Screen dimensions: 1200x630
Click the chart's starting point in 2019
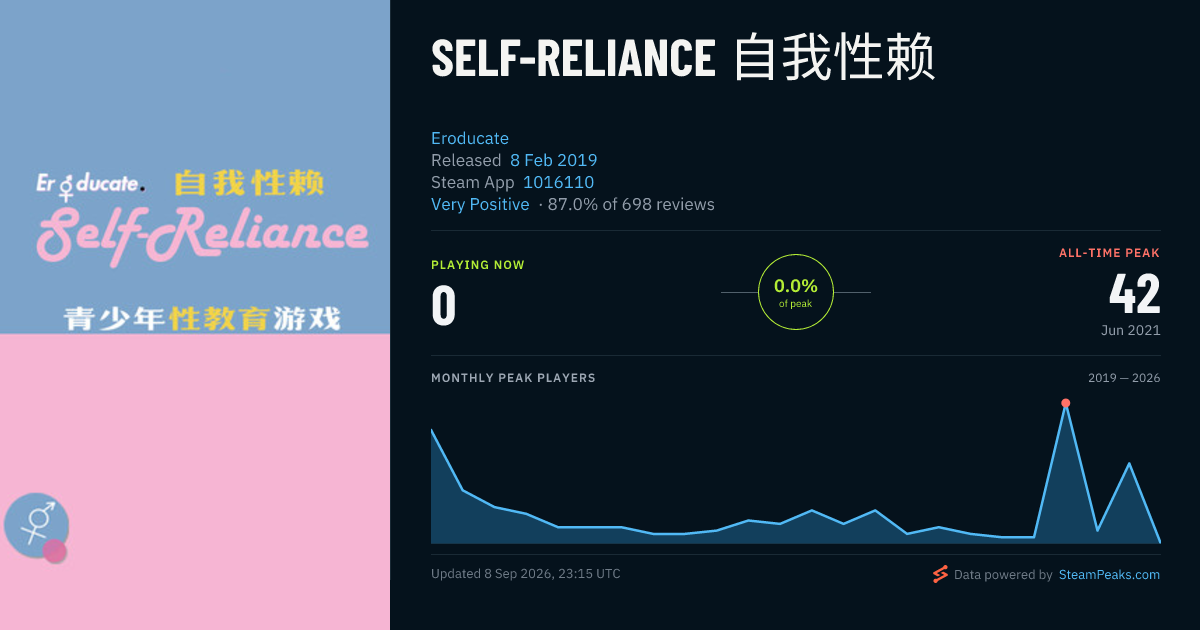(432, 430)
